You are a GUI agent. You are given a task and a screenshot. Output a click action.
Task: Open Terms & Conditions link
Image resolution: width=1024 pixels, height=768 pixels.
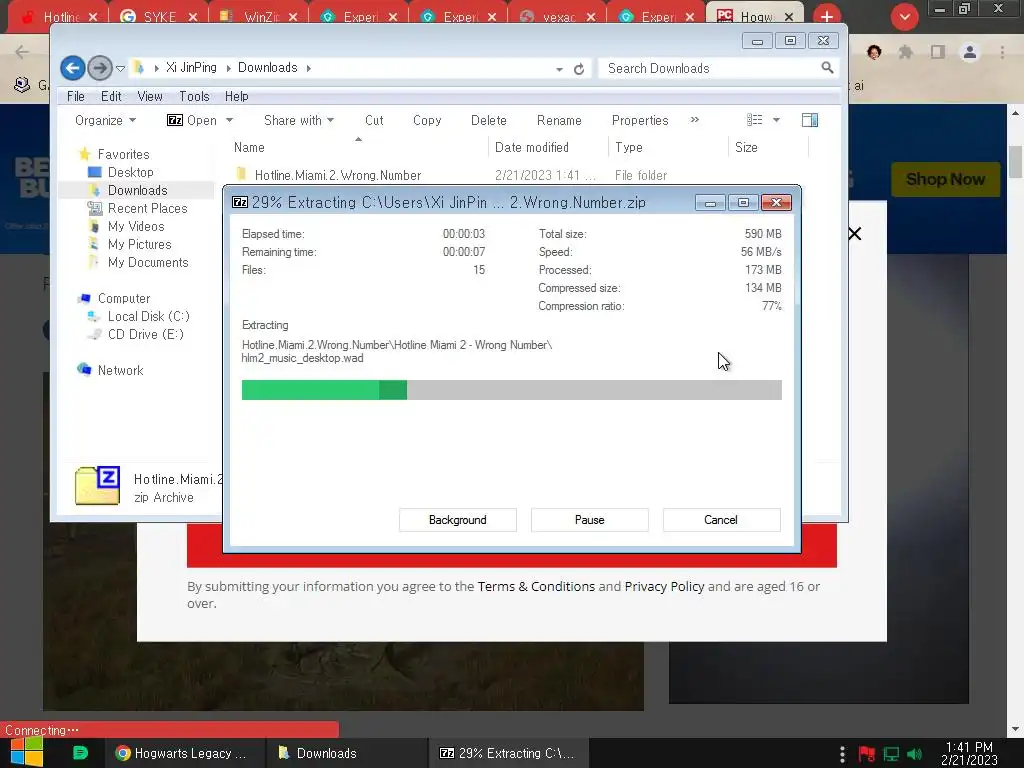[x=536, y=586]
